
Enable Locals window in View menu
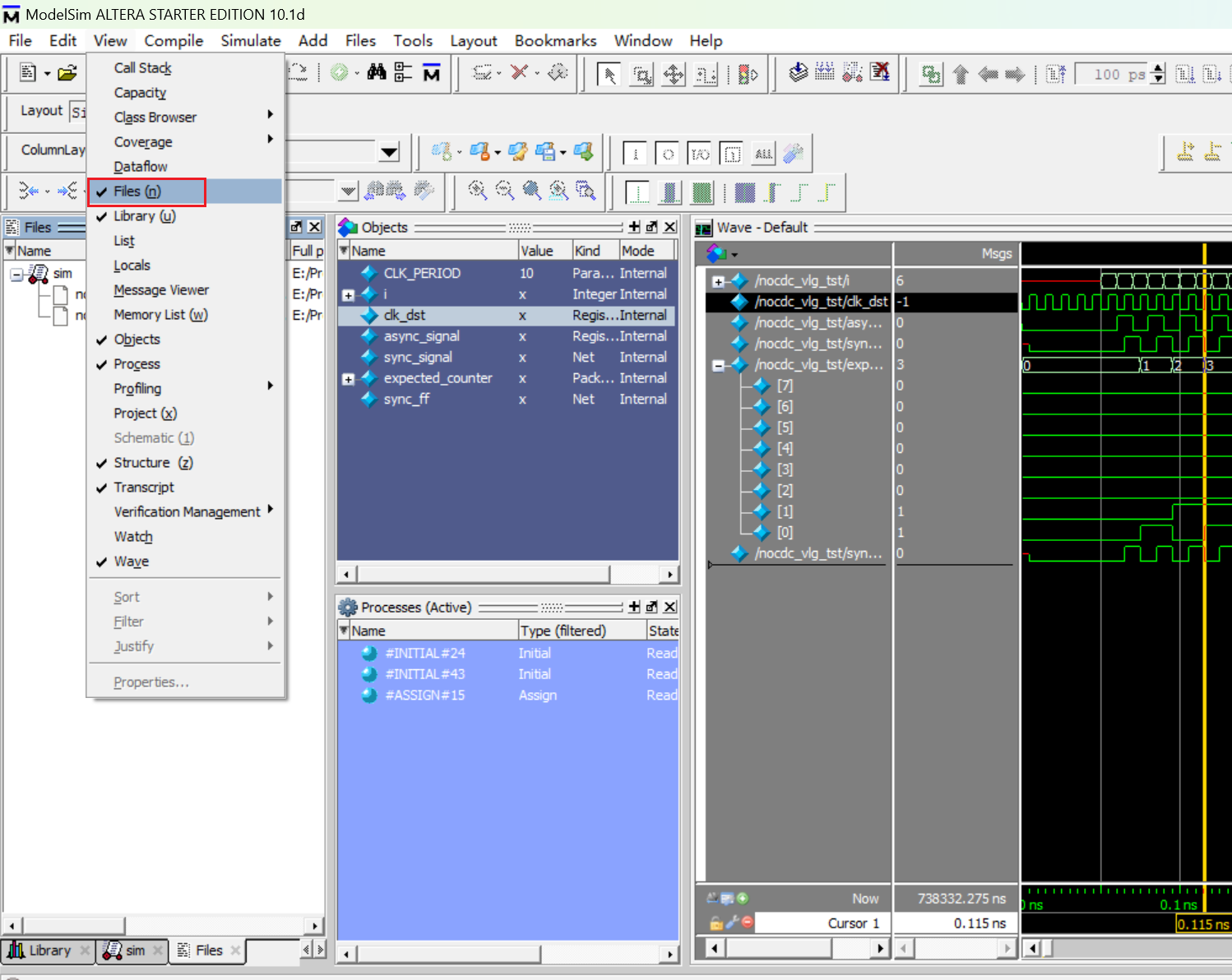(185, 266)
